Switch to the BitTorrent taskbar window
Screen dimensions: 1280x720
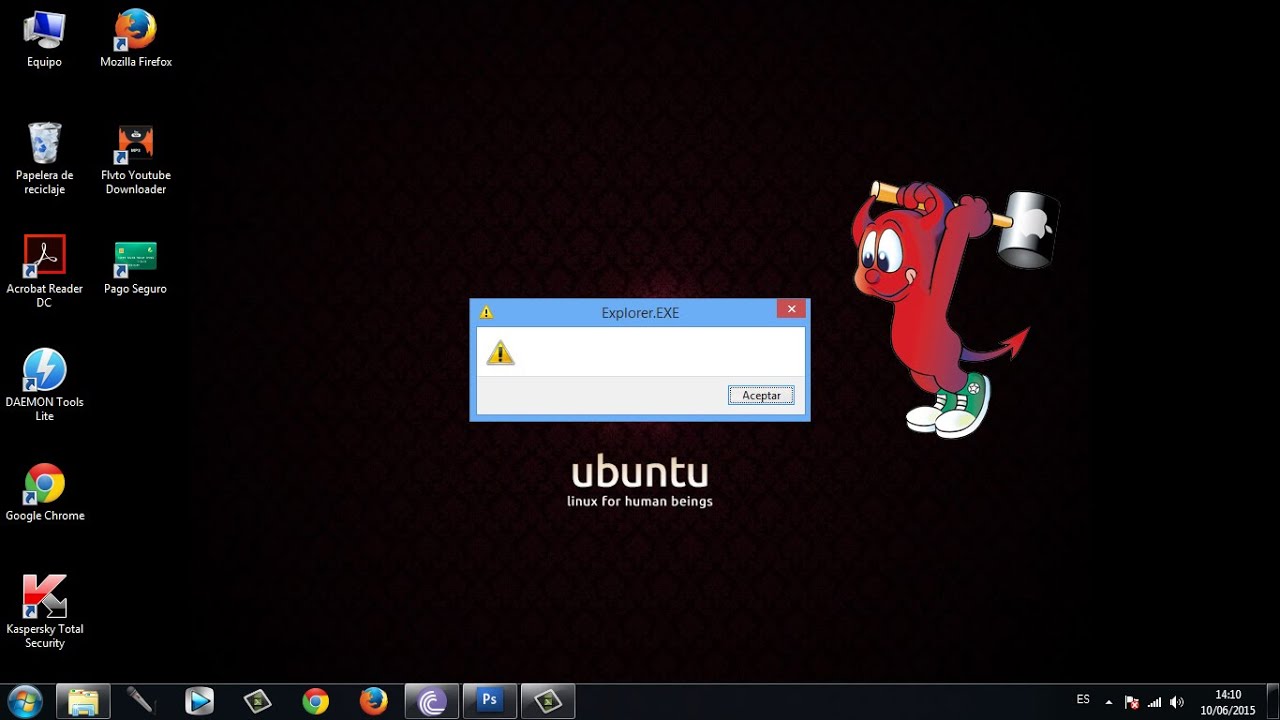[x=432, y=701]
